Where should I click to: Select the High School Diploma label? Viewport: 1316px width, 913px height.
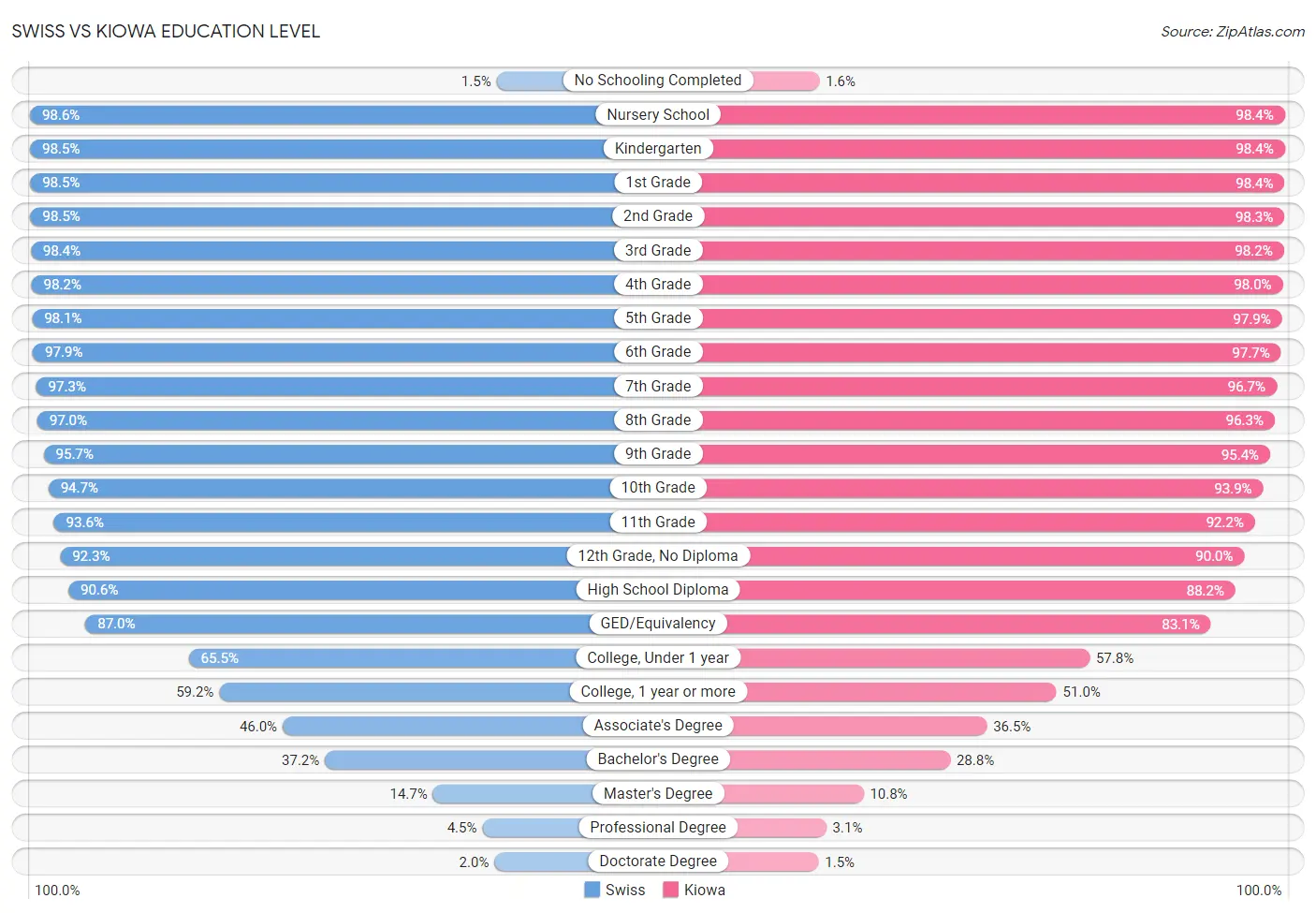click(658, 590)
